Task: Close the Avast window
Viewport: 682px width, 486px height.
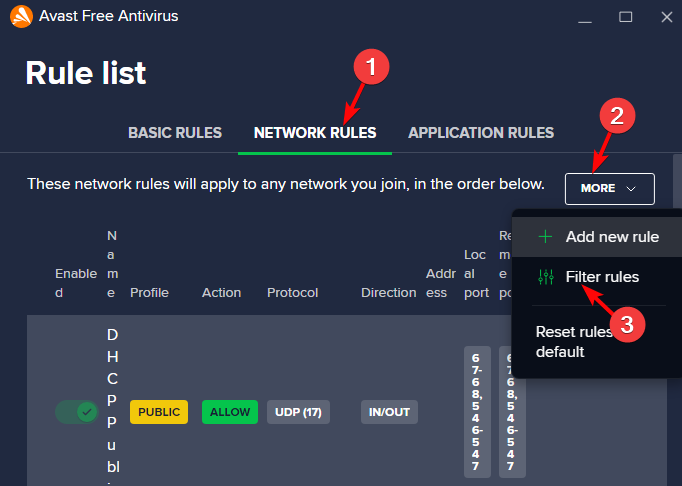Action: (x=667, y=17)
